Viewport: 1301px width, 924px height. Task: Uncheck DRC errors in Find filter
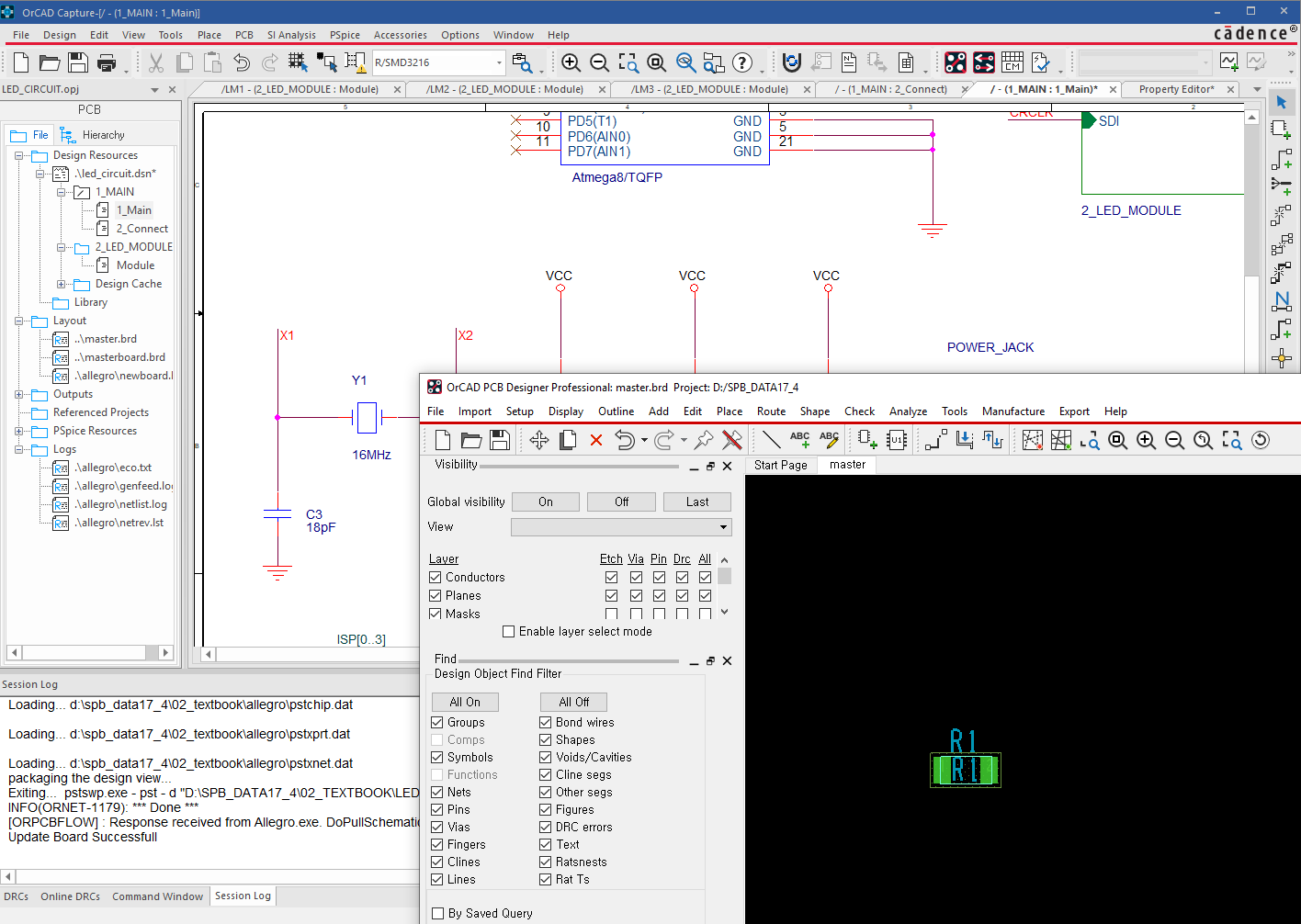click(546, 828)
